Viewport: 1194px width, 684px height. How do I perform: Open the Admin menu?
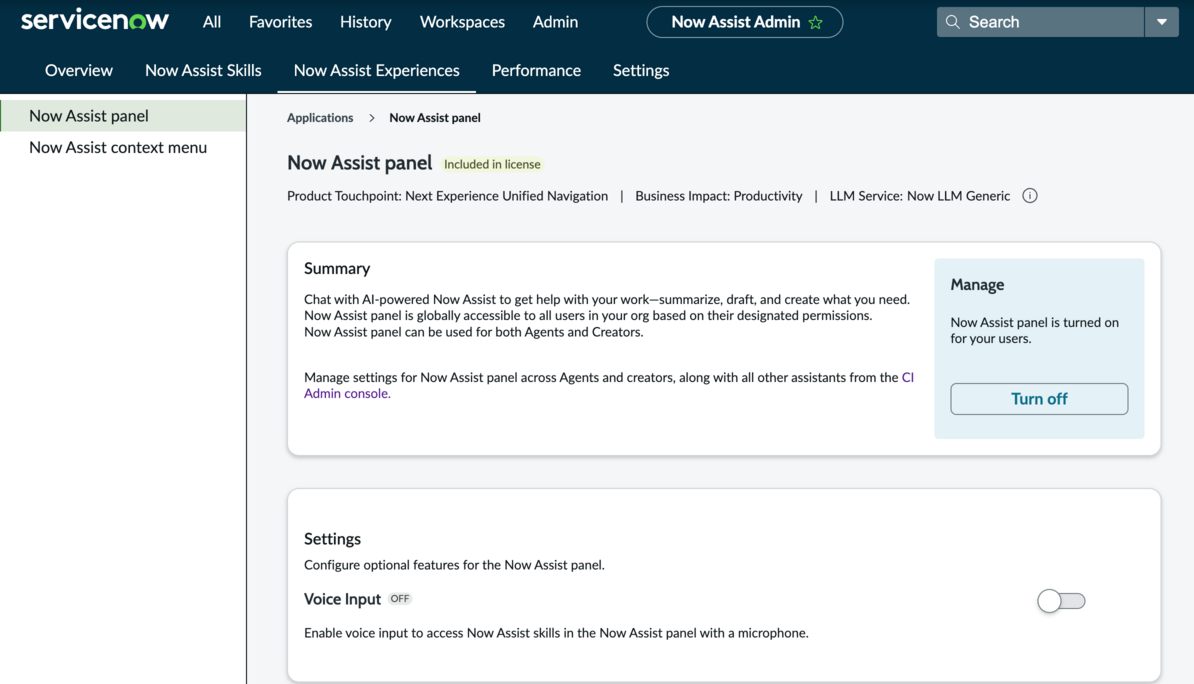point(555,22)
